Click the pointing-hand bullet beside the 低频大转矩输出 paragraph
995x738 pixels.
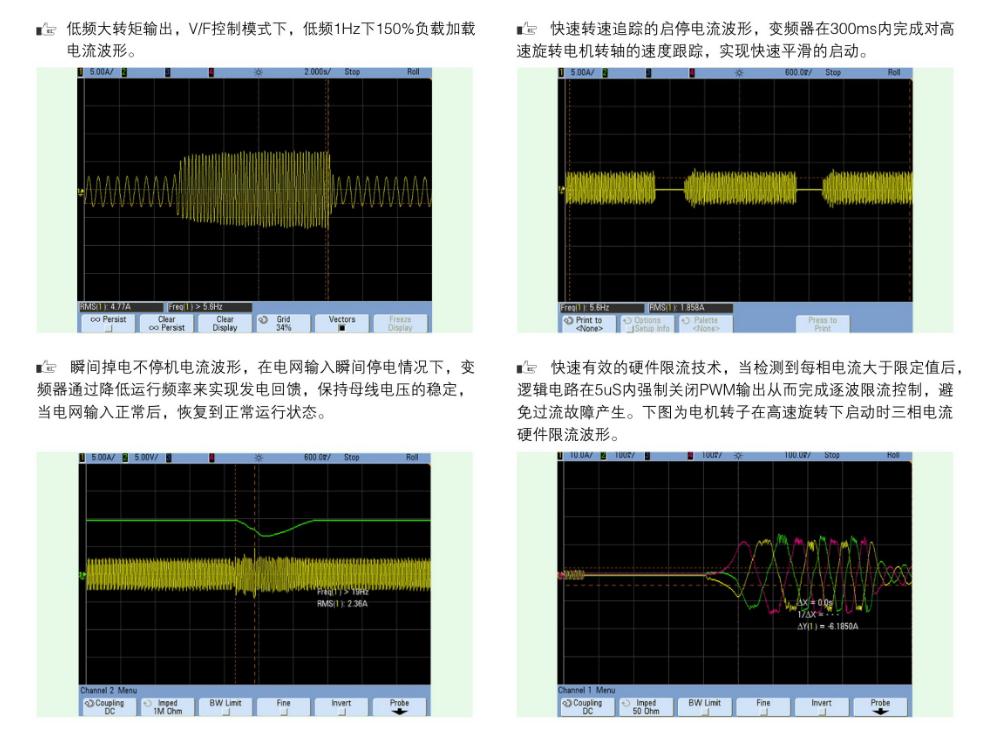point(44,31)
